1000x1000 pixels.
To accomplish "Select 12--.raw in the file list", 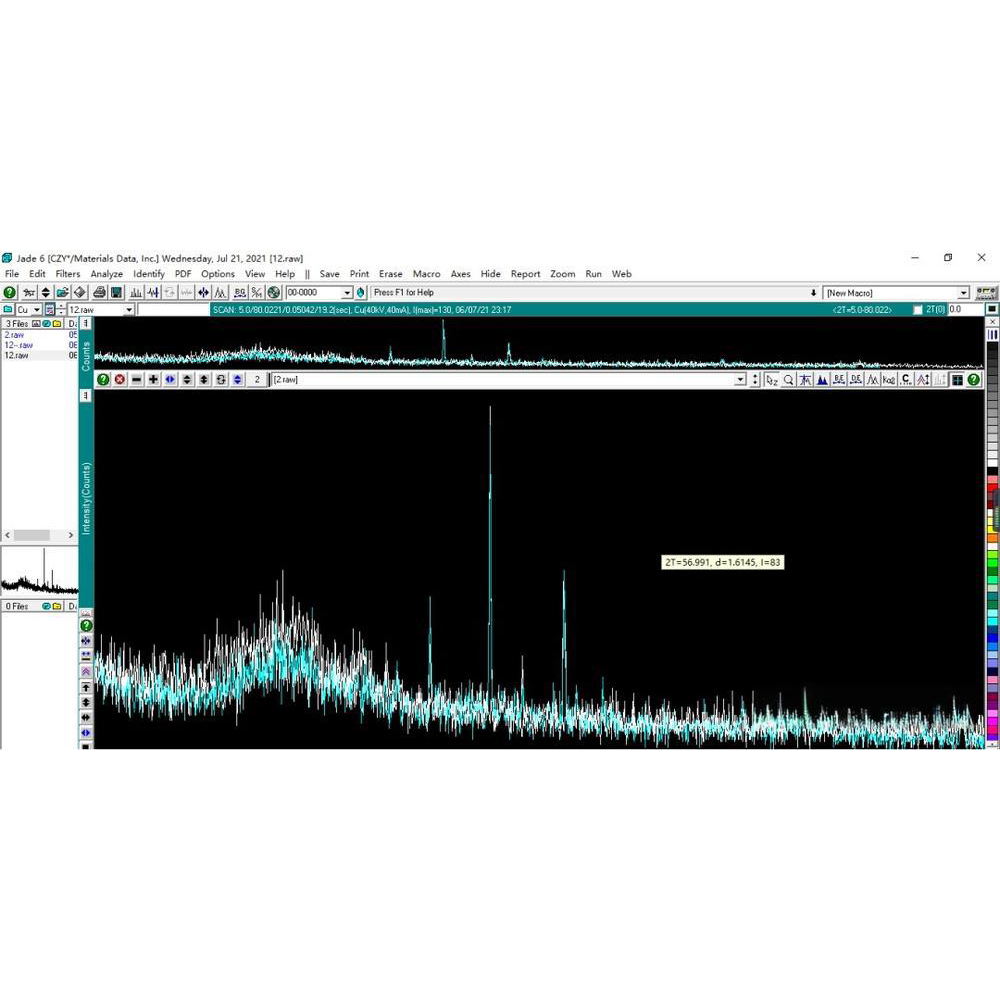I will (x=18, y=345).
